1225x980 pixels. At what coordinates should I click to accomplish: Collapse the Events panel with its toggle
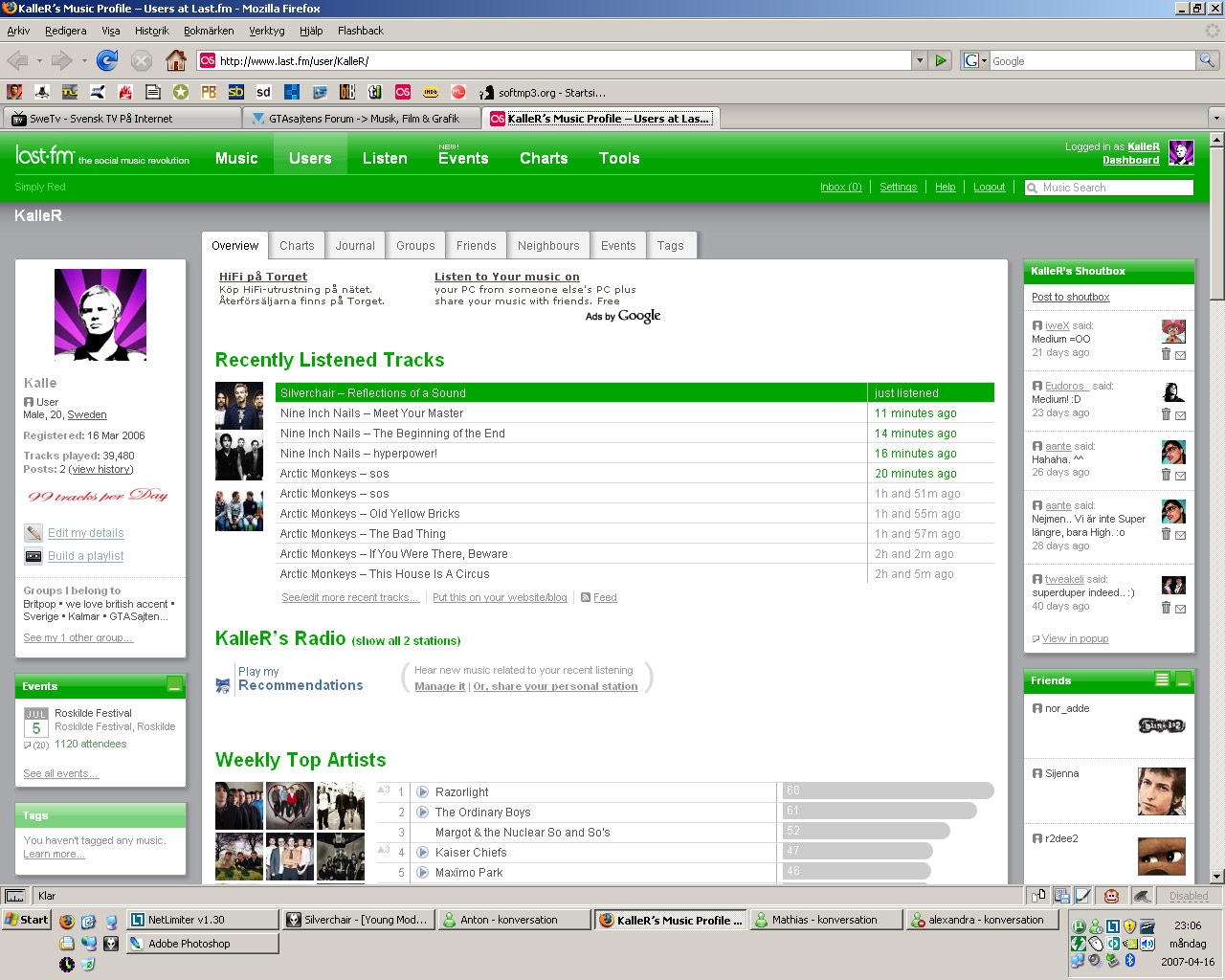pyautogui.click(x=174, y=685)
